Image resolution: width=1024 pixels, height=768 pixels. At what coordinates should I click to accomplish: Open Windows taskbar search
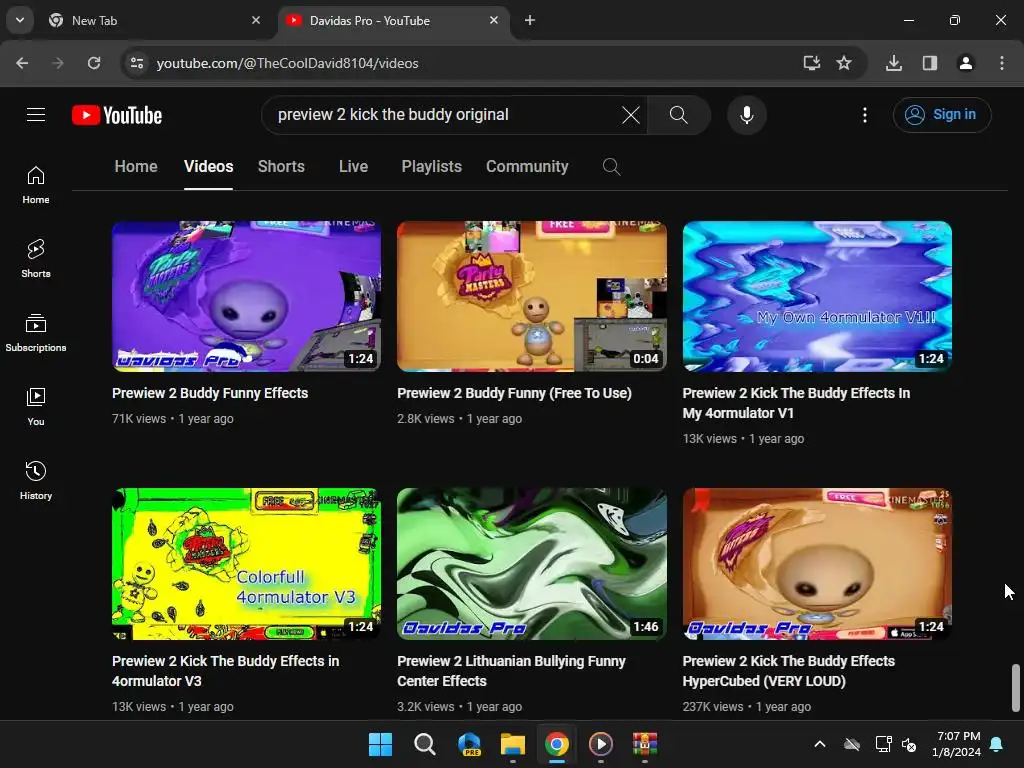pos(424,744)
